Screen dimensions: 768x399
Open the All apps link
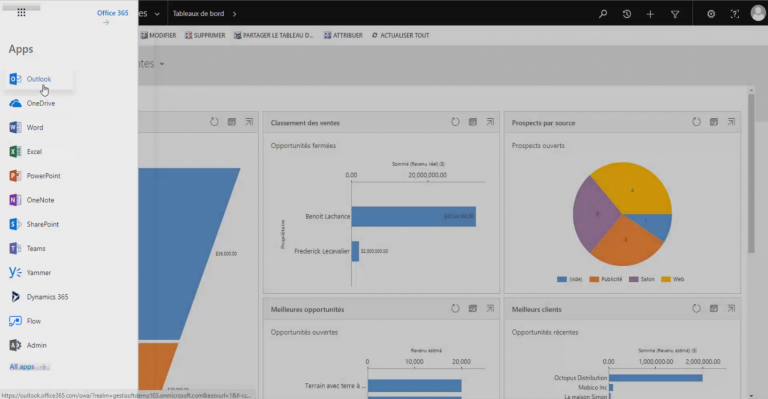coord(28,367)
